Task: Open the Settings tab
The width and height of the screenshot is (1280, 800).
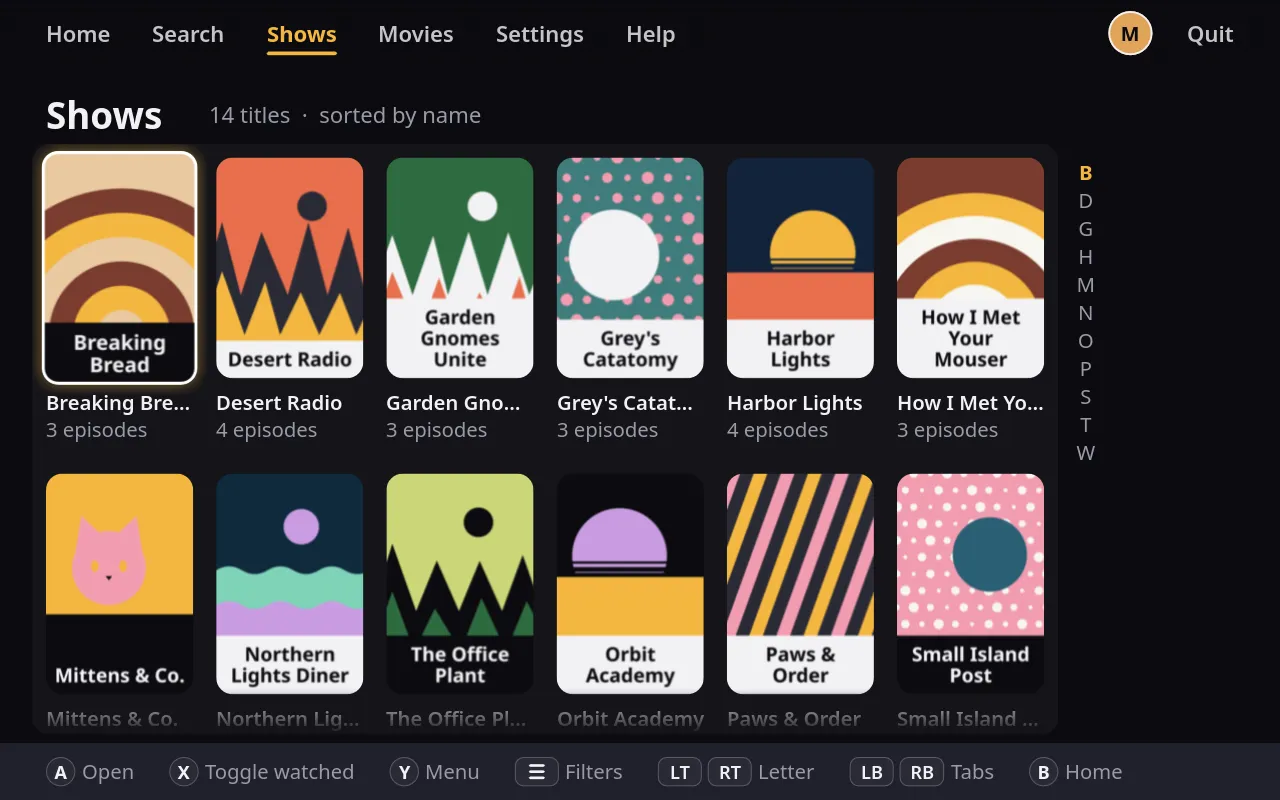Action: tap(540, 34)
